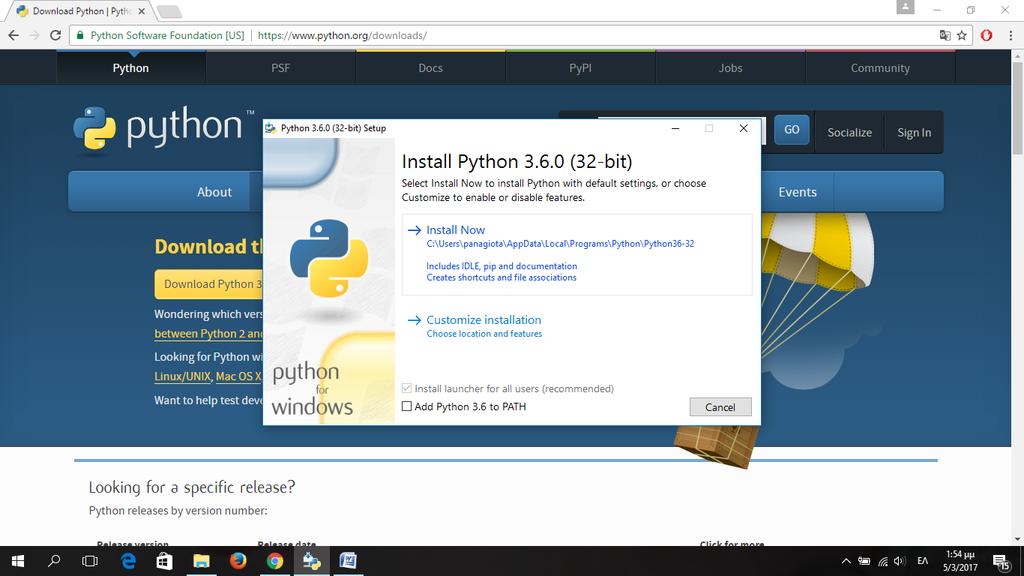Viewport: 1024px width, 576px height.
Task: Click the Opera extension icon in Chrome toolbar
Action: pyautogui.click(x=986, y=35)
